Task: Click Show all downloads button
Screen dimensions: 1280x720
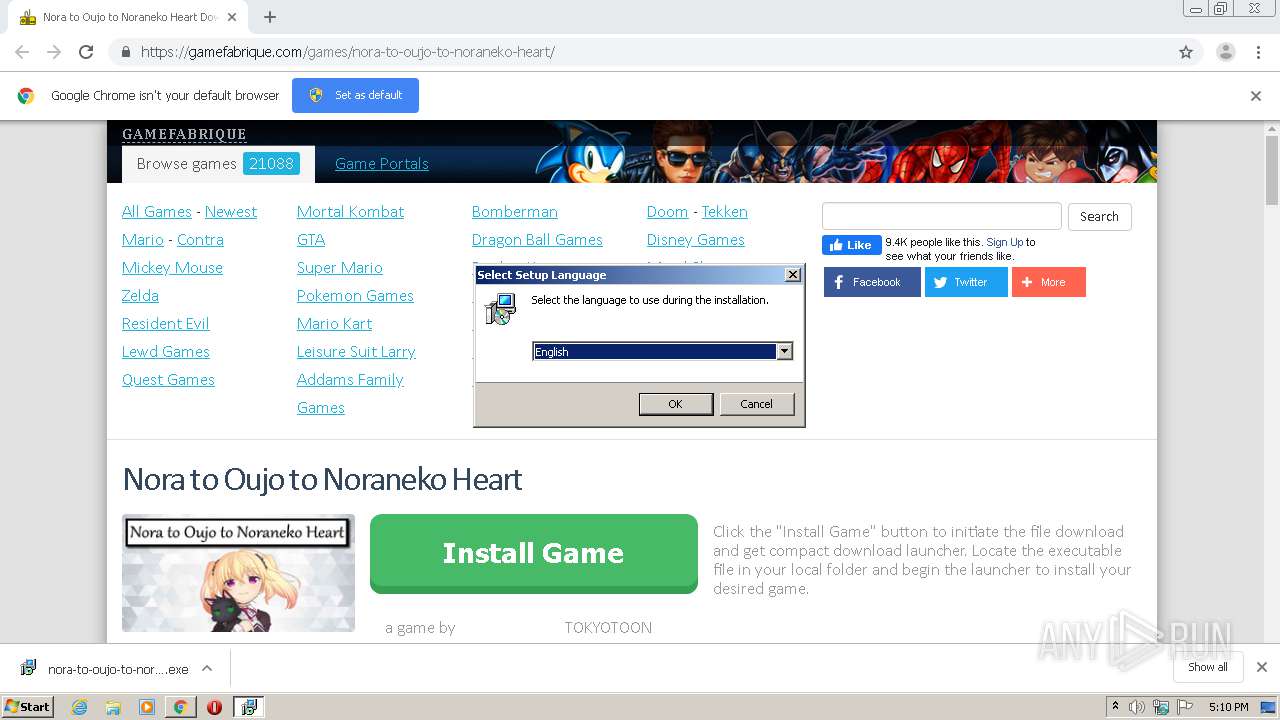Action: point(1208,667)
